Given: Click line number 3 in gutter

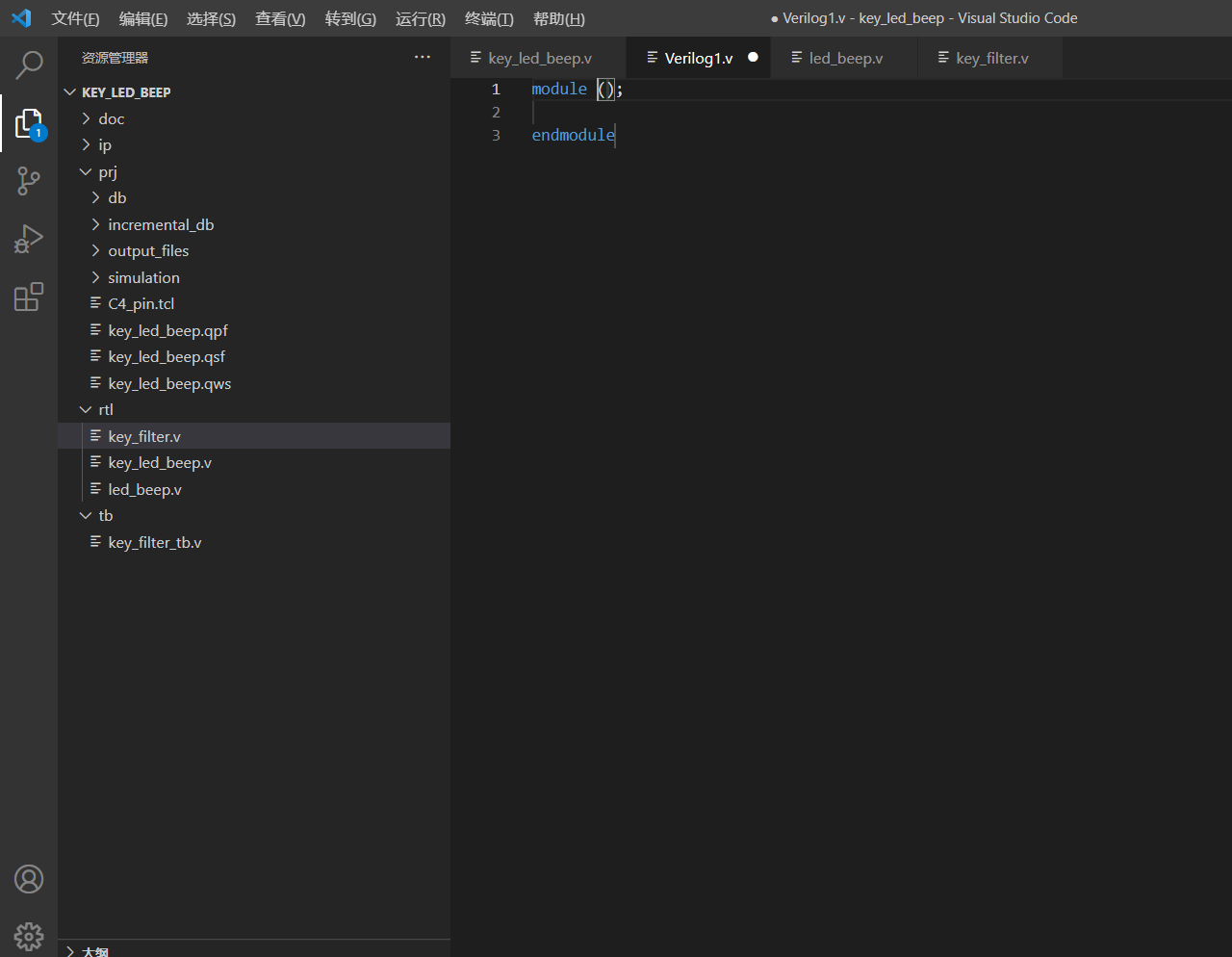Looking at the screenshot, I should click(x=496, y=135).
